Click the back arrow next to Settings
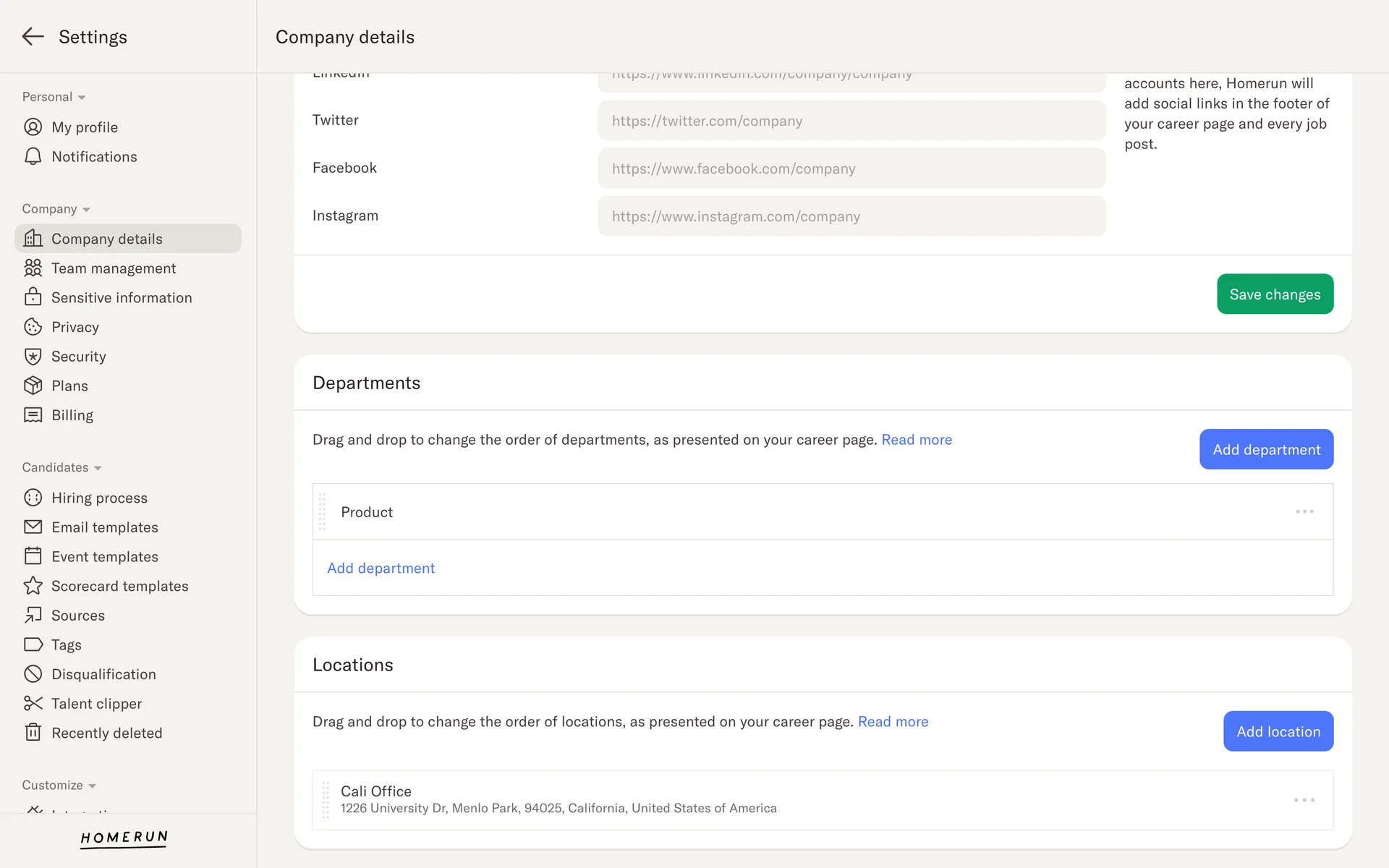Screen dimensions: 1389x868 pyautogui.click(x=33, y=37)
